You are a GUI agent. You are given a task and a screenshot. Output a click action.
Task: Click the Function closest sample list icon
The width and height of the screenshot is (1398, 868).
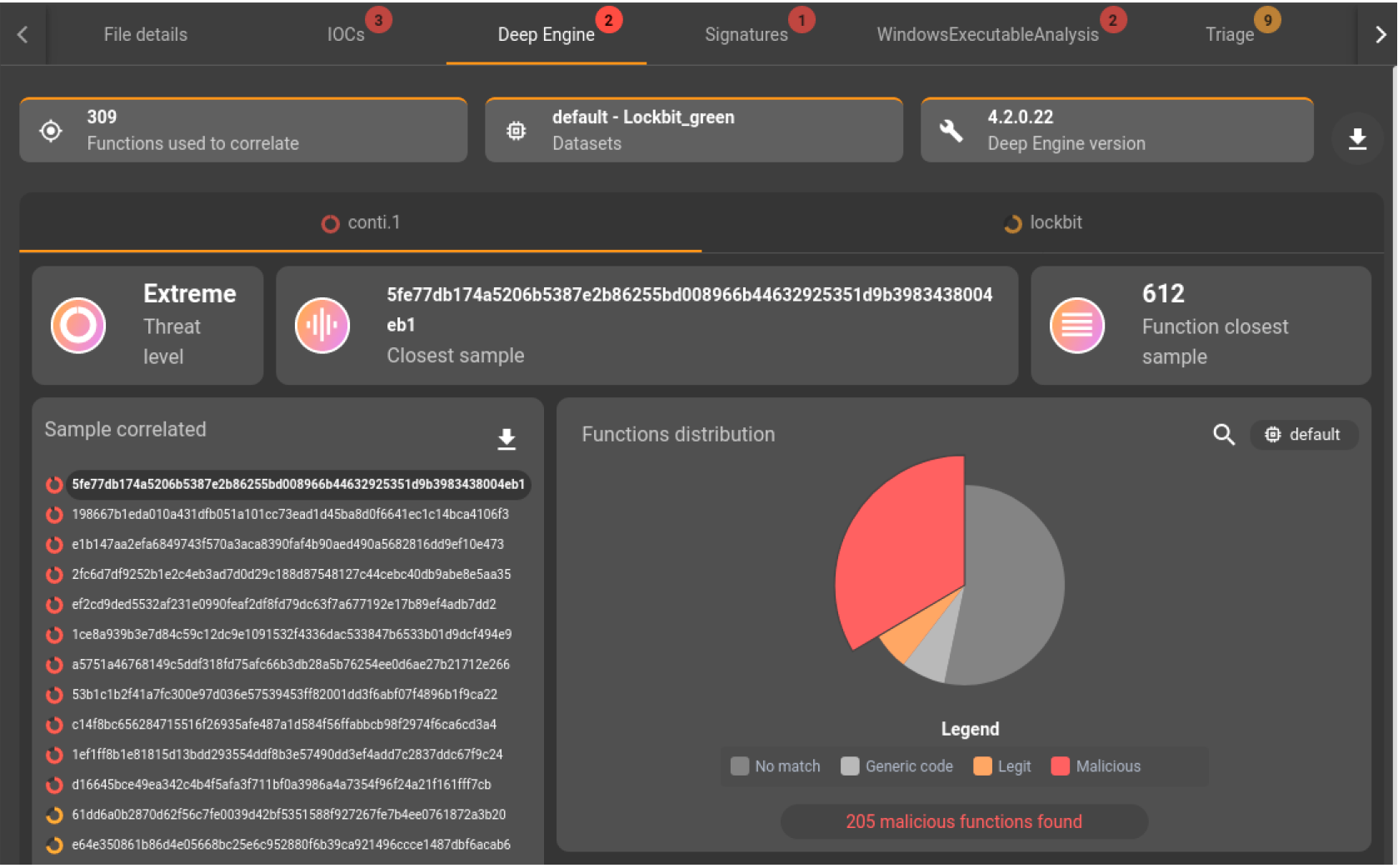pyautogui.click(x=1076, y=326)
